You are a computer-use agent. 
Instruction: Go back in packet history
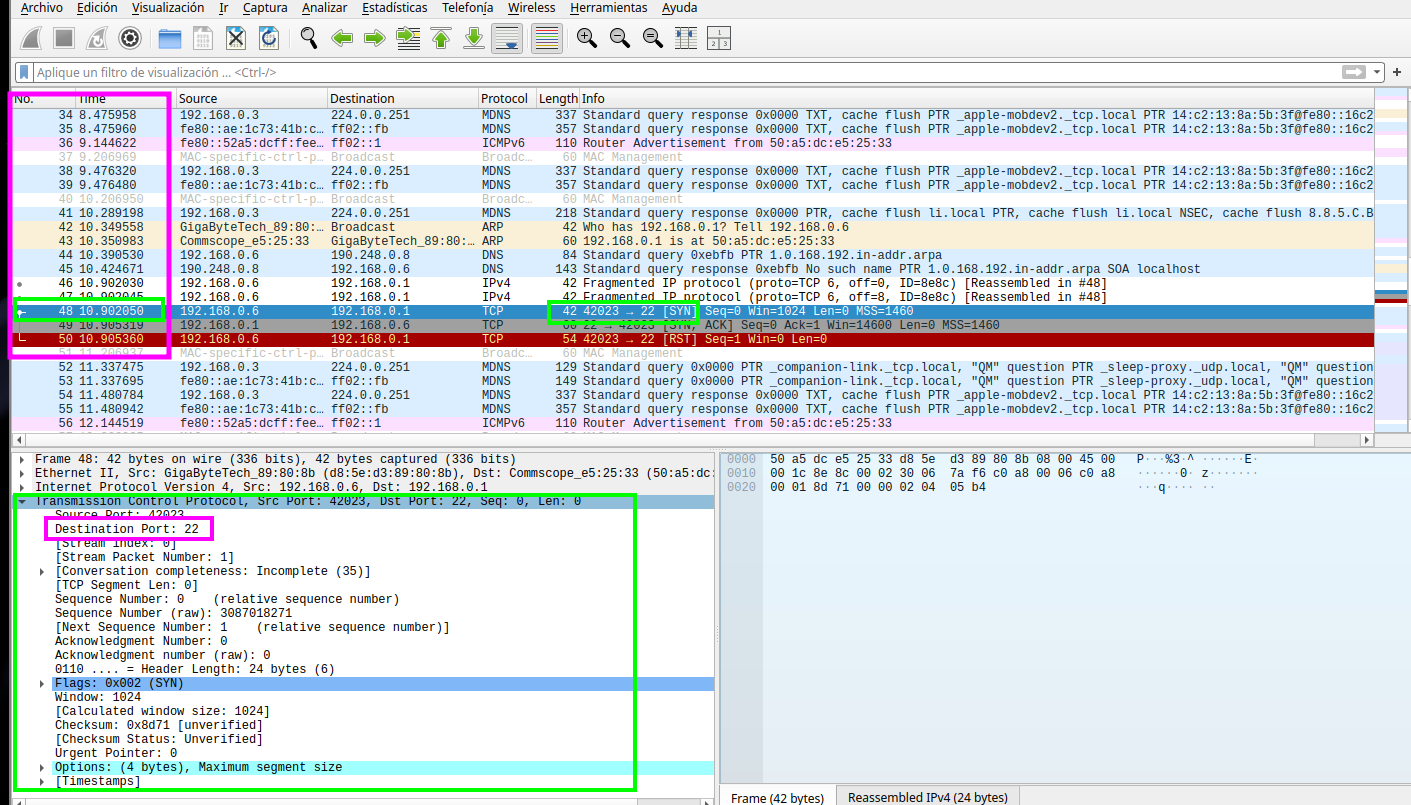click(x=342, y=39)
